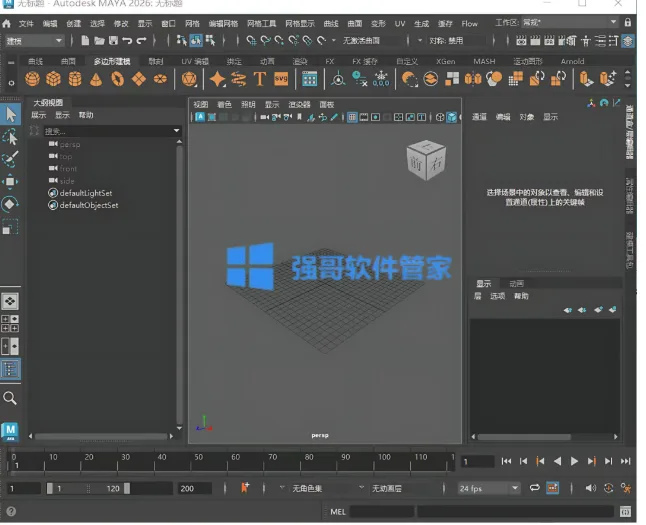The height and width of the screenshot is (525, 646).
Task: Create a polygon cube from shelf
Action: (x=54, y=78)
